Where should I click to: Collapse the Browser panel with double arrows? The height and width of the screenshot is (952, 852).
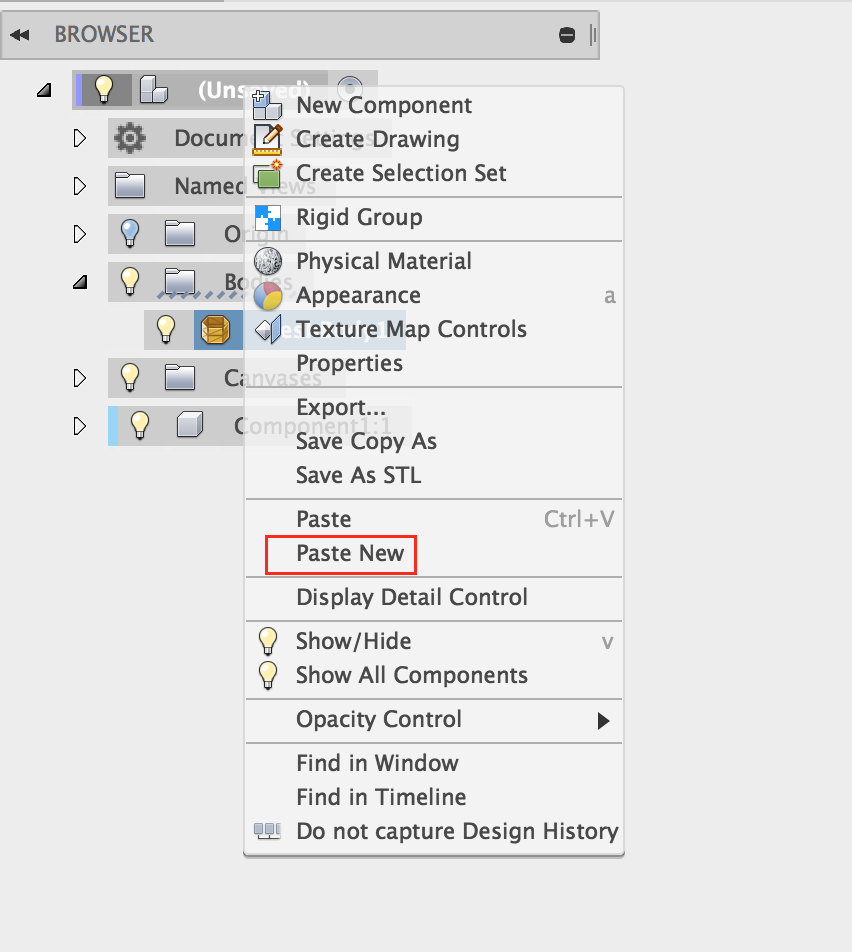pyautogui.click(x=20, y=35)
